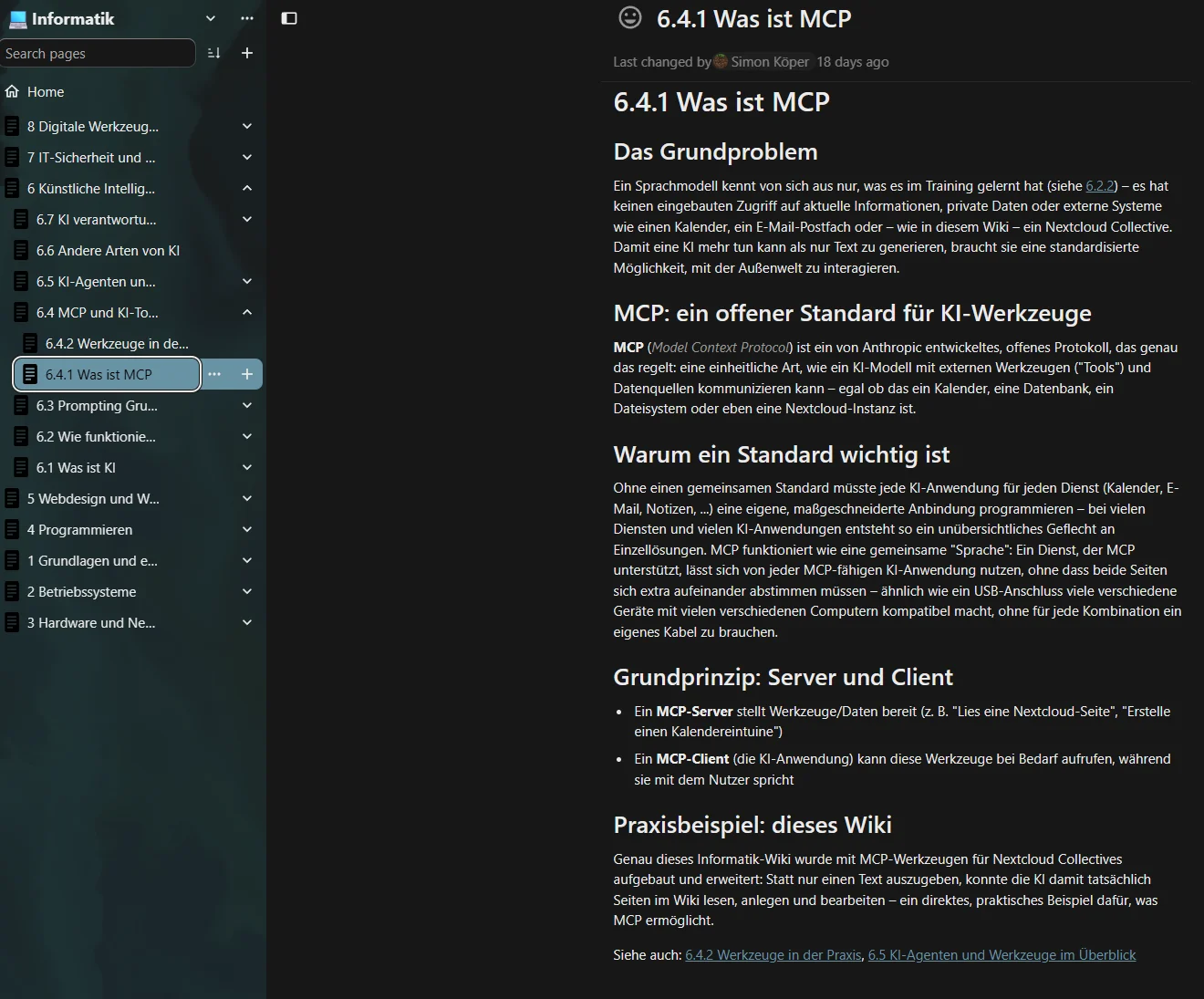Click the Simon Köper author avatar
Viewport: 1204px width, 999px height.
pyautogui.click(x=721, y=62)
